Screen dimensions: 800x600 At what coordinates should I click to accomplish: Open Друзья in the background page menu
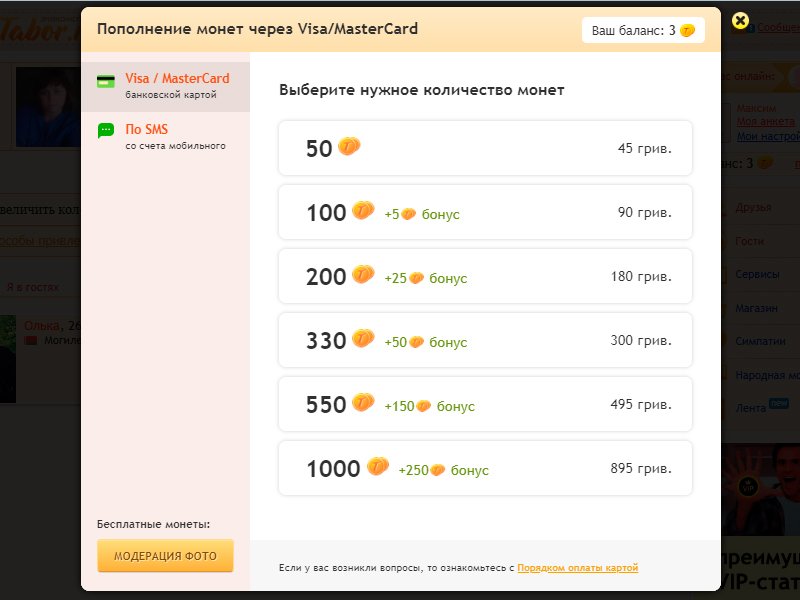pyautogui.click(x=754, y=208)
